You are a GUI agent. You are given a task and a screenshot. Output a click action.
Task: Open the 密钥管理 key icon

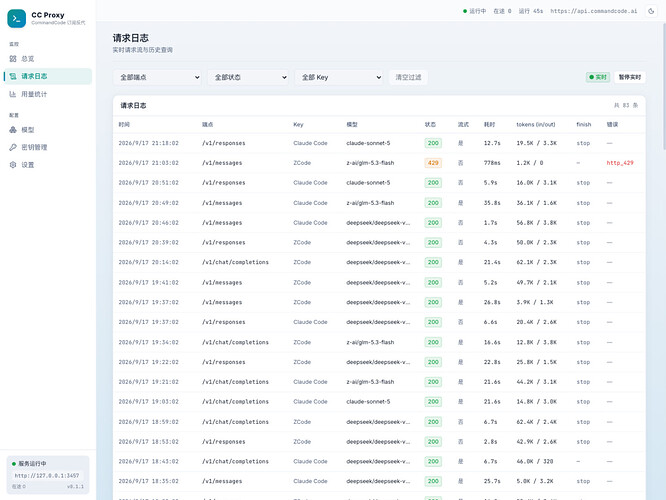tap(13, 147)
